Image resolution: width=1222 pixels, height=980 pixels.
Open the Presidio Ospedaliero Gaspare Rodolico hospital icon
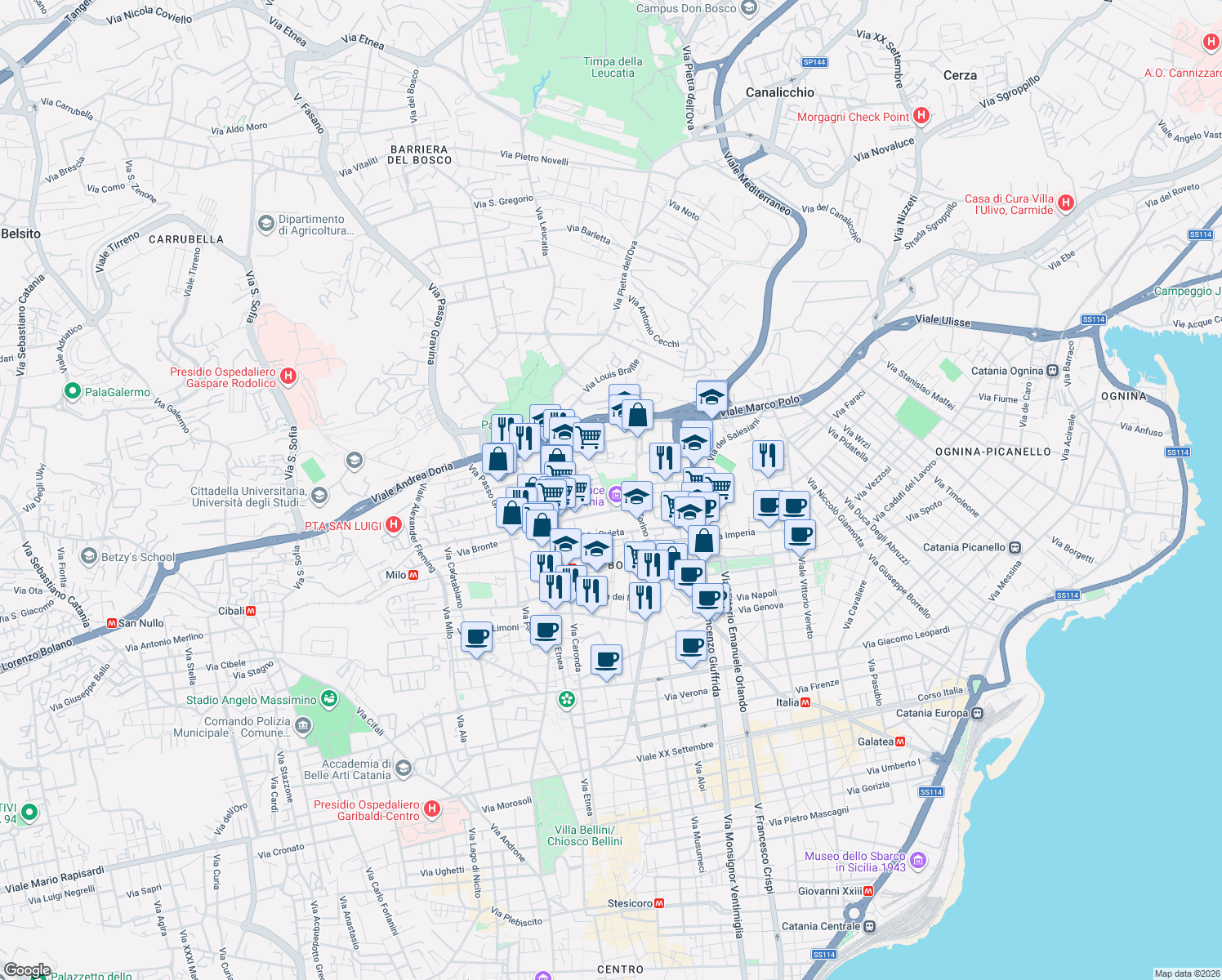tap(288, 376)
